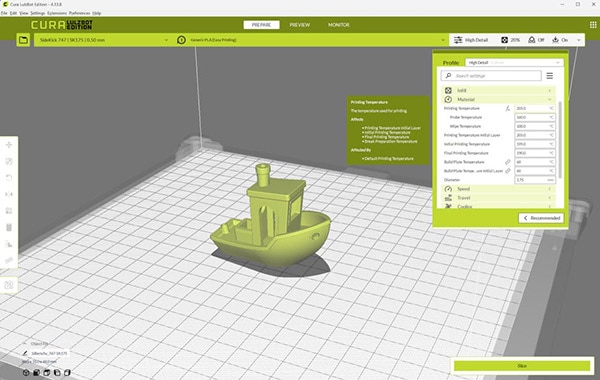Select the Move tool in left toolbar
Image resolution: width=600 pixels, height=380 pixels.
click(9, 145)
